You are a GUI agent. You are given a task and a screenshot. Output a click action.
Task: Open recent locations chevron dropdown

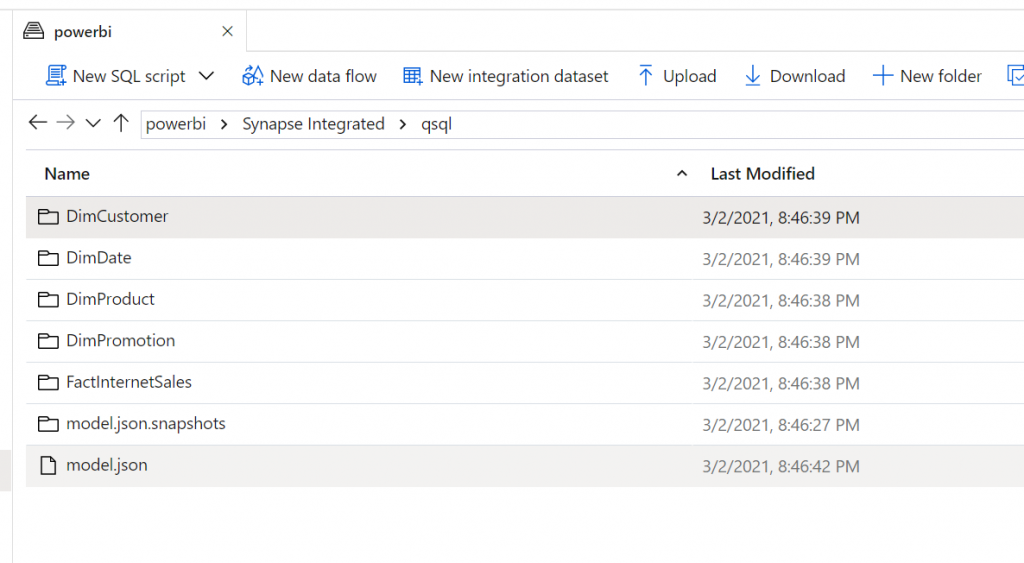click(x=93, y=123)
